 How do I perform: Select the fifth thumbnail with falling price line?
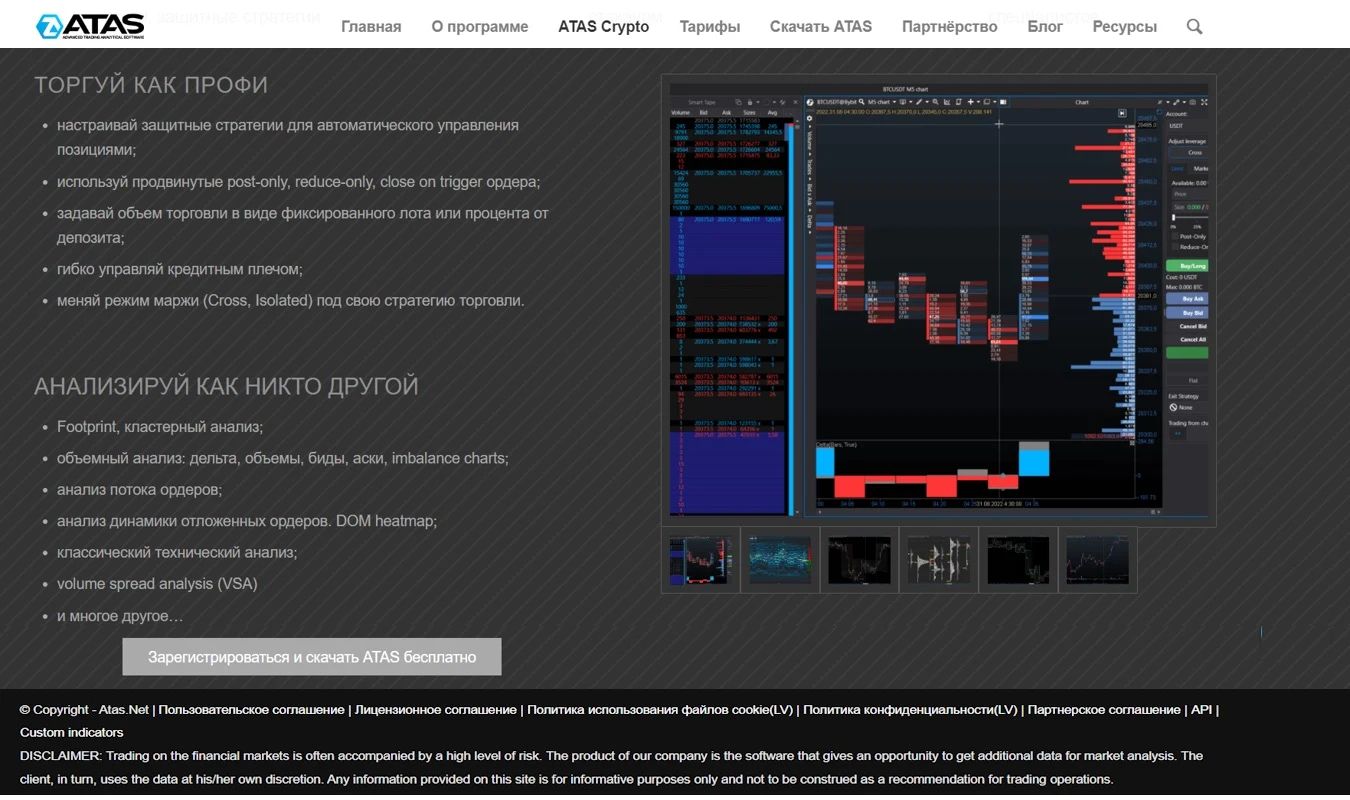click(1018, 560)
